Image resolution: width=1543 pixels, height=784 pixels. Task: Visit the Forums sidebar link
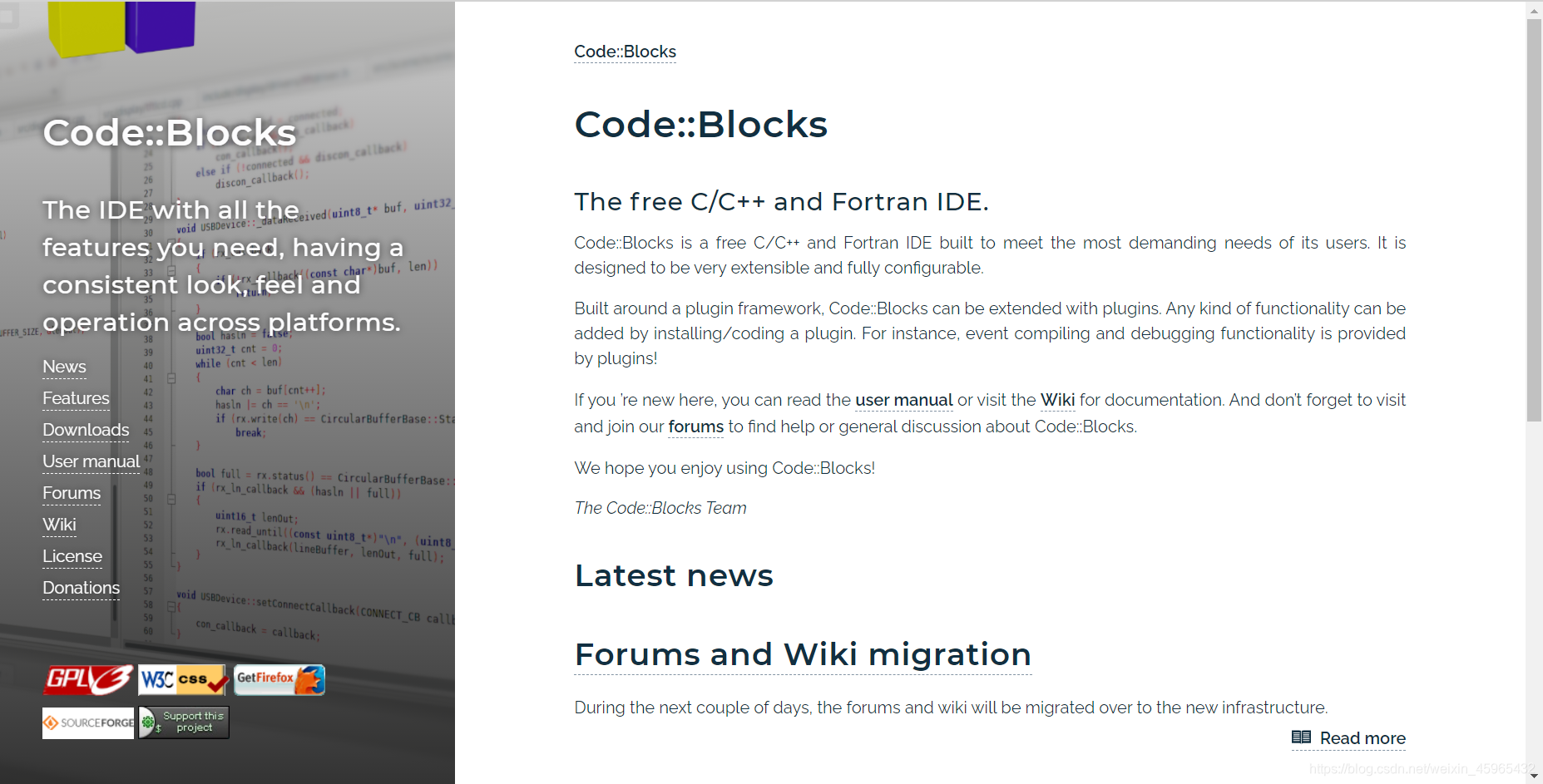[x=72, y=493]
